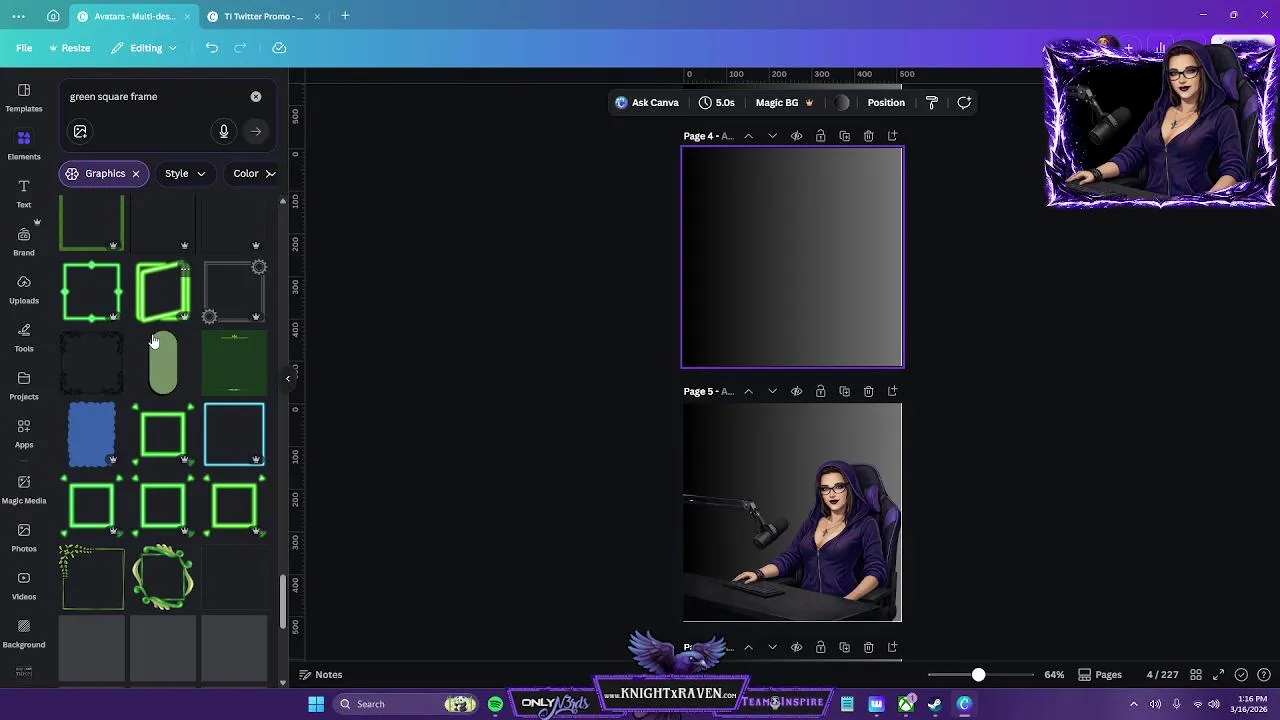This screenshot has width=1280, height=720.
Task: Enter fullscreen present mode
Action: click(x=1219, y=675)
